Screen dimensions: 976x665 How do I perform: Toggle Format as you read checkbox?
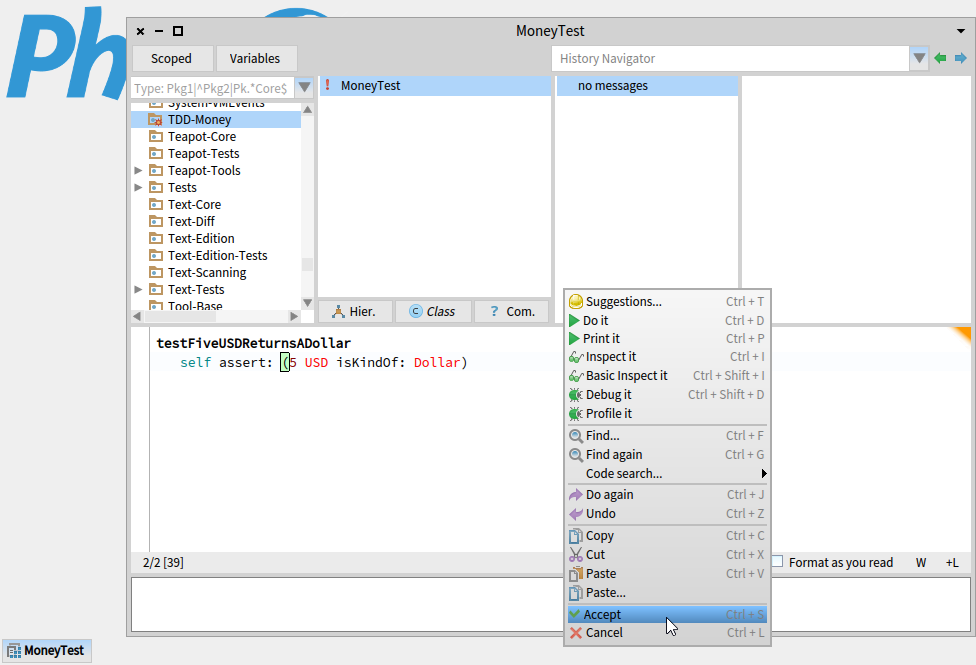[777, 562]
